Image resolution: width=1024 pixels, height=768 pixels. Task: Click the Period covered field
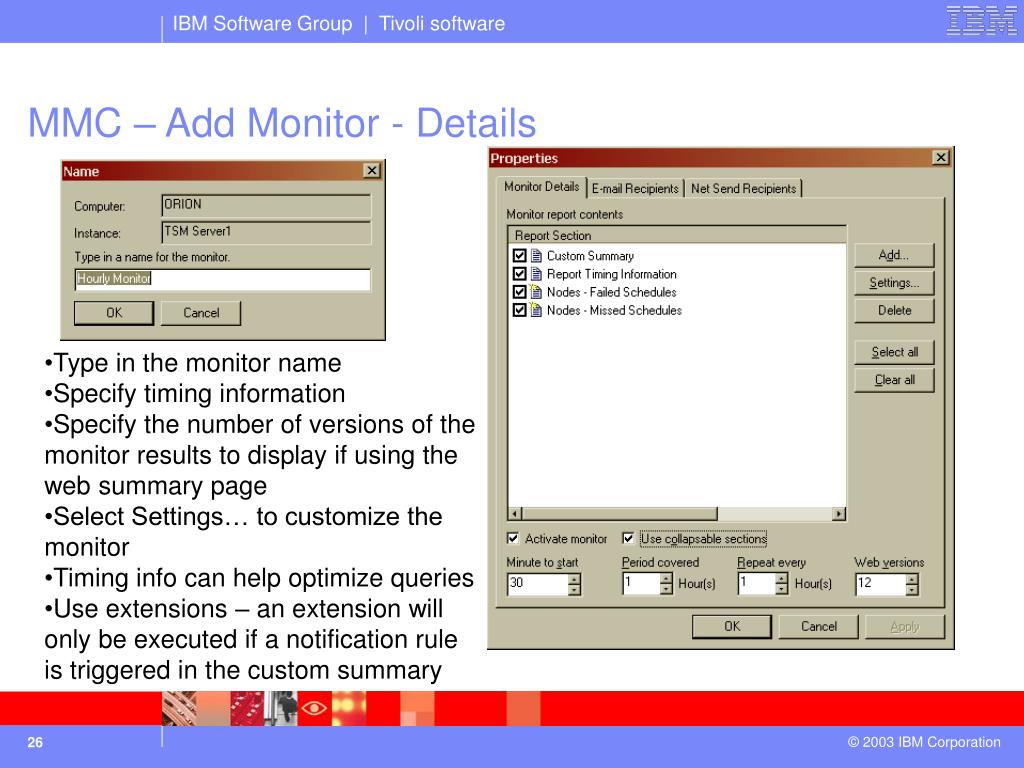coord(641,583)
